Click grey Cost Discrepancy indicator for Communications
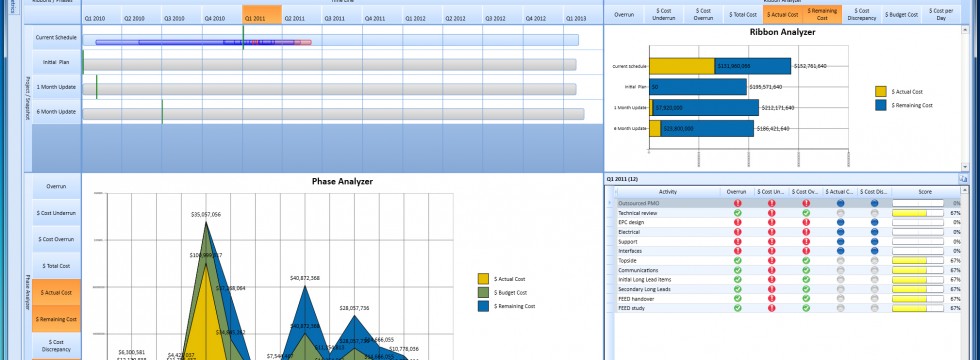 pos(874,270)
